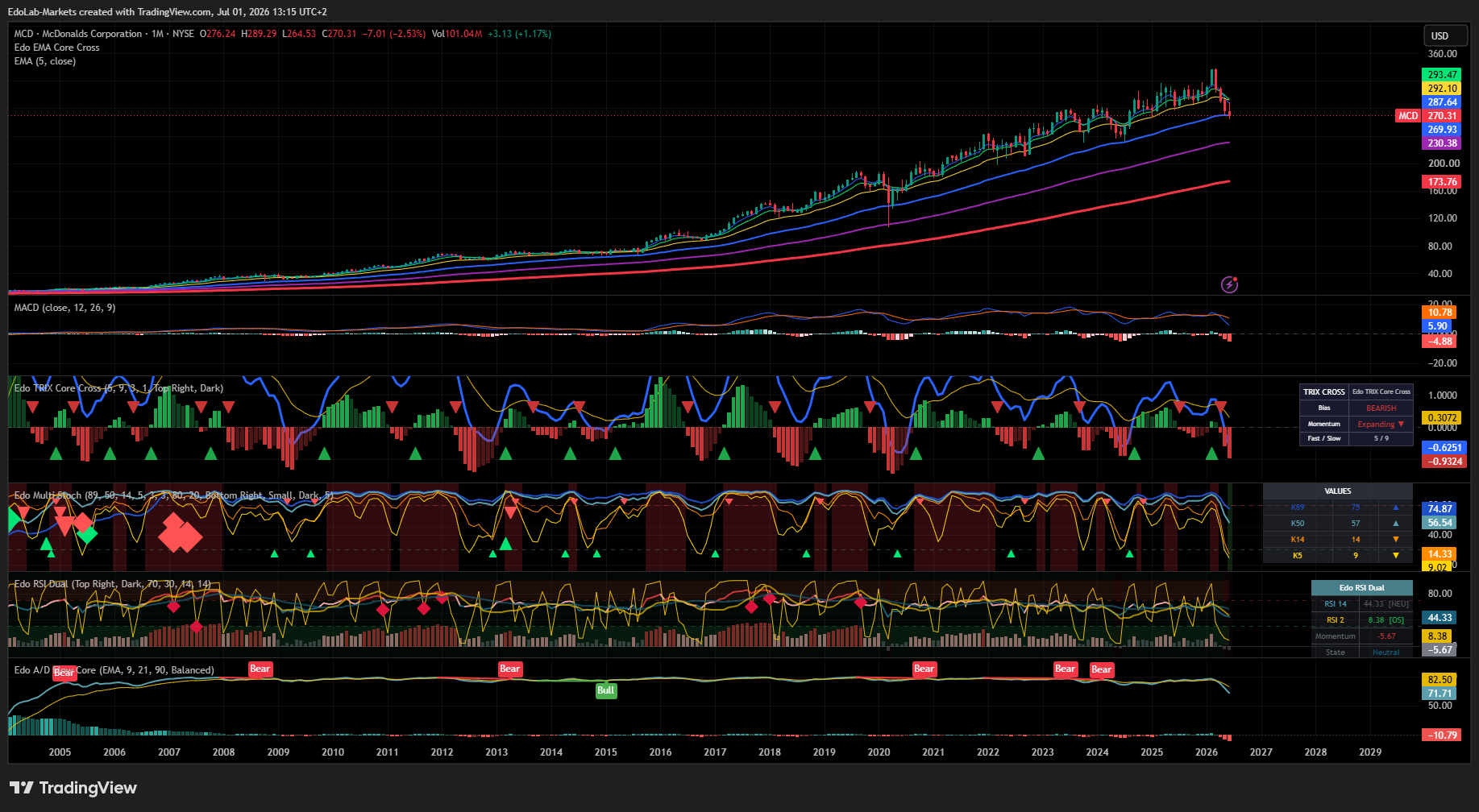This screenshot has width=1479, height=812.
Task: Click the blue up arrow in the K89 row
Action: click(1396, 507)
